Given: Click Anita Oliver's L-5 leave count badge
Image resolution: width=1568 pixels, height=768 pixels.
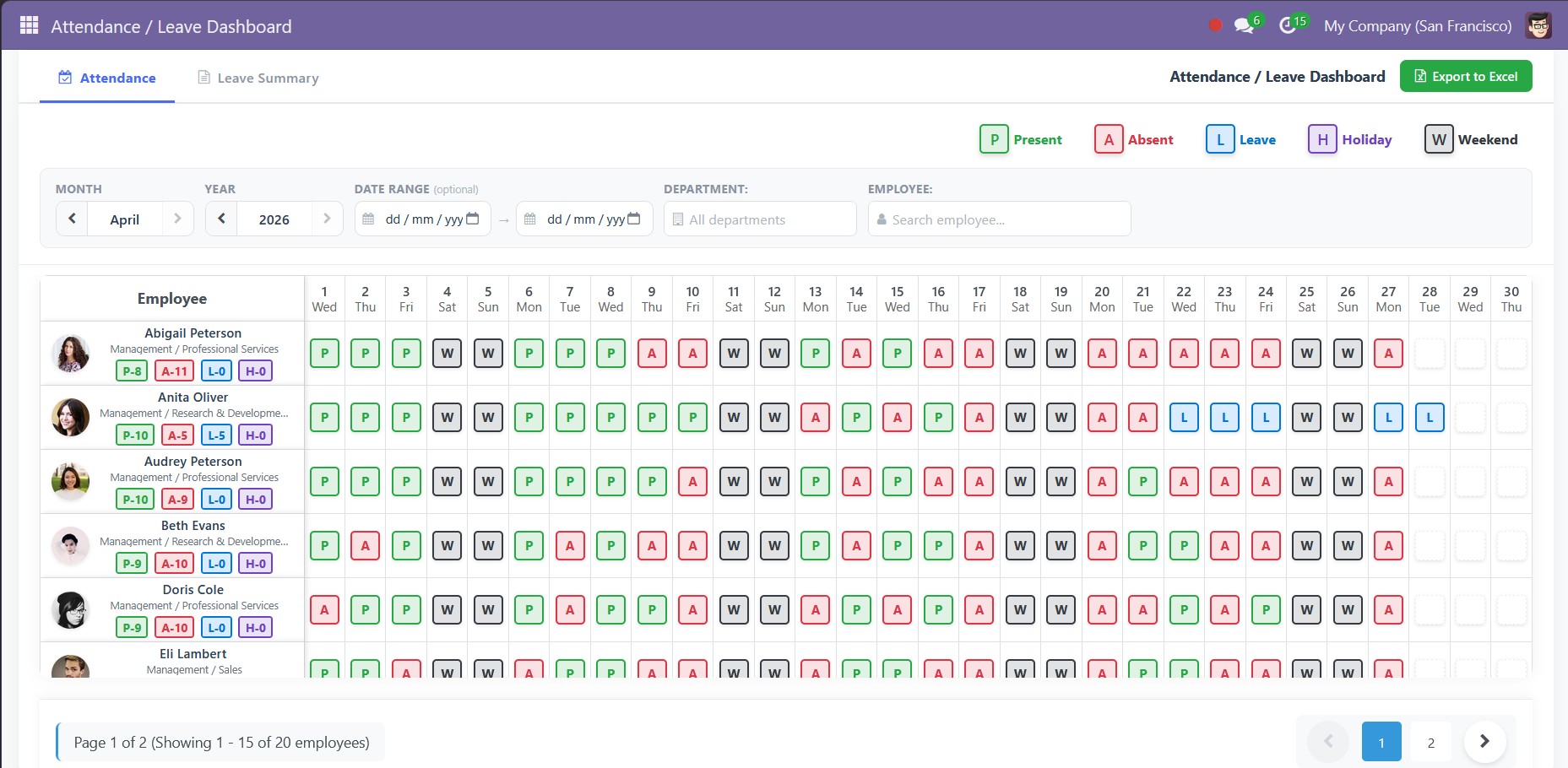Looking at the screenshot, I should [217, 435].
